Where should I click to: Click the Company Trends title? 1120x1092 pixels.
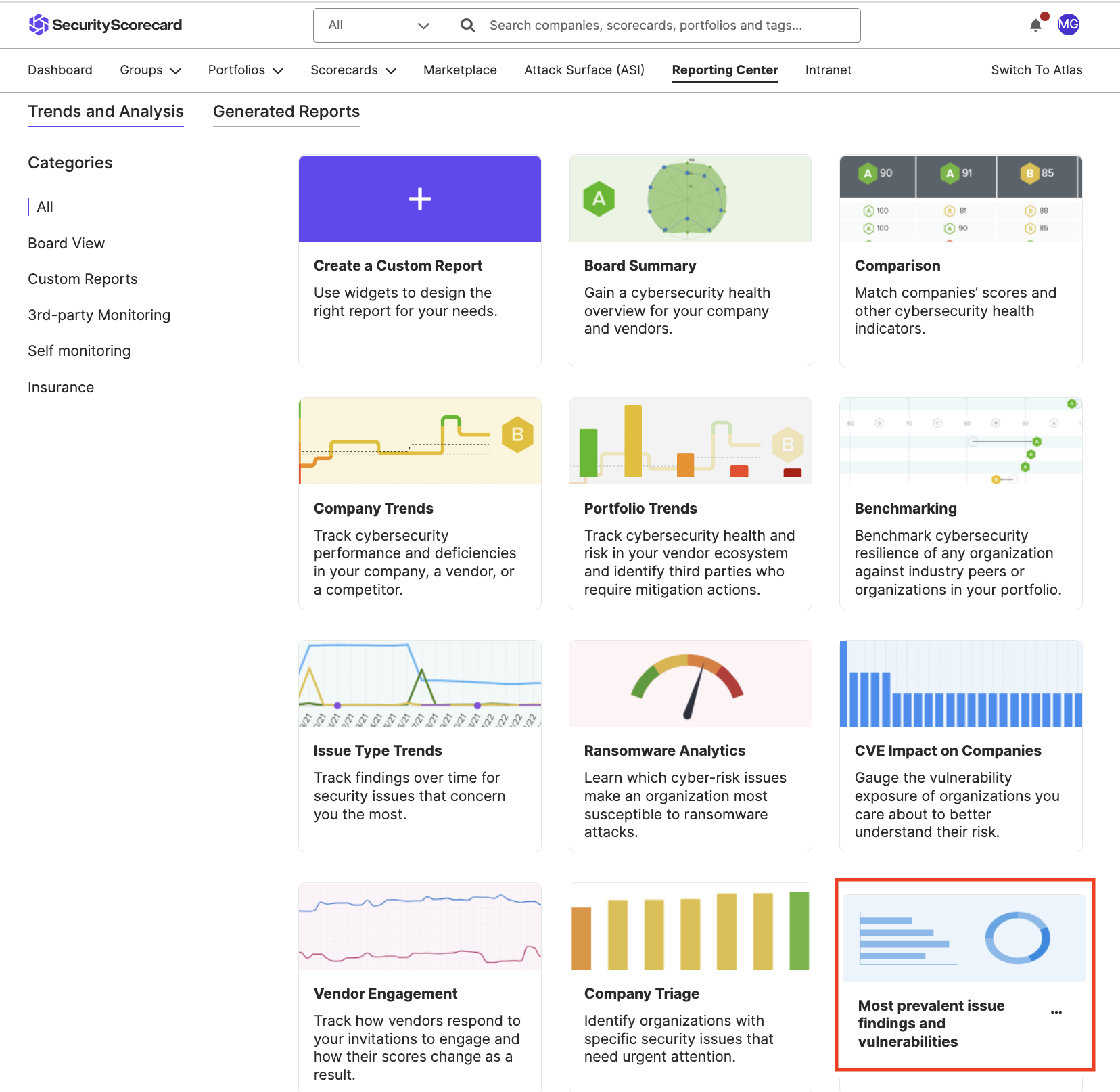click(x=374, y=509)
